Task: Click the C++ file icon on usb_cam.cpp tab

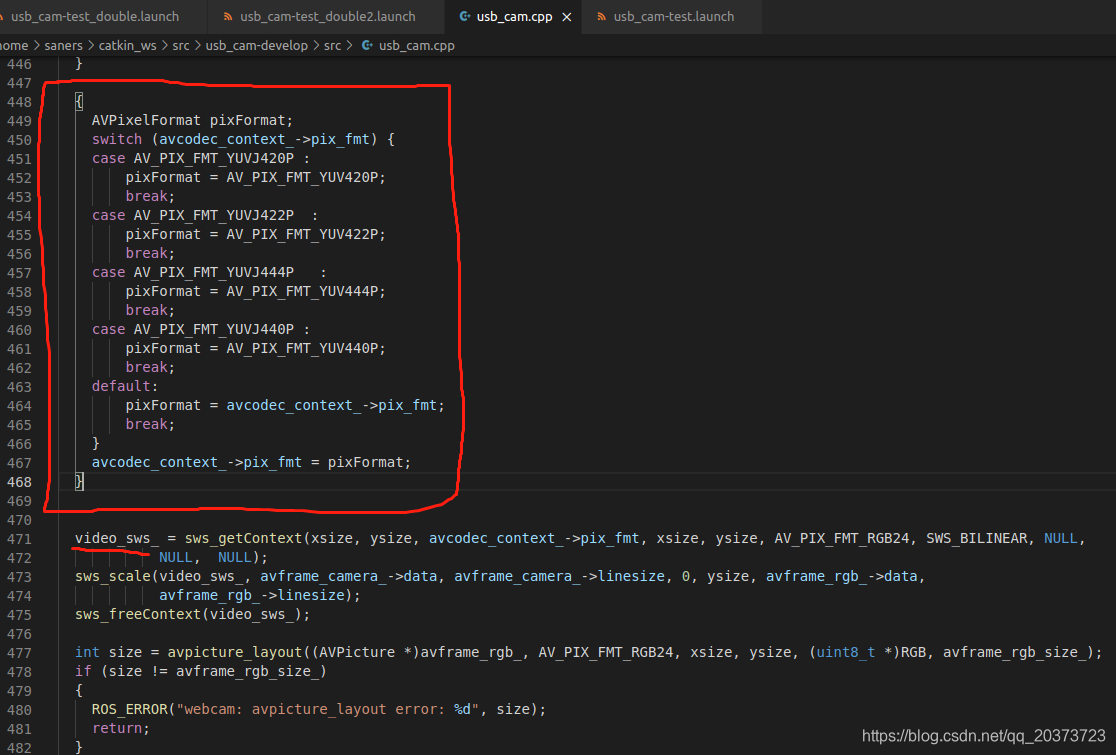Action: (x=465, y=16)
